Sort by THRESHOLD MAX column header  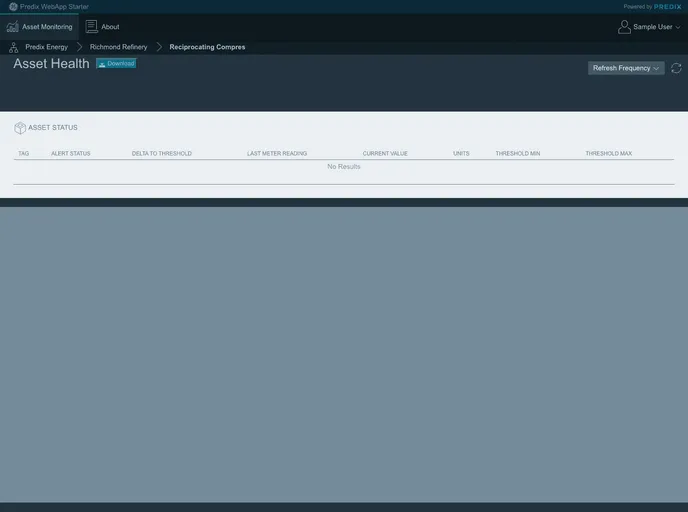pyautogui.click(x=609, y=154)
